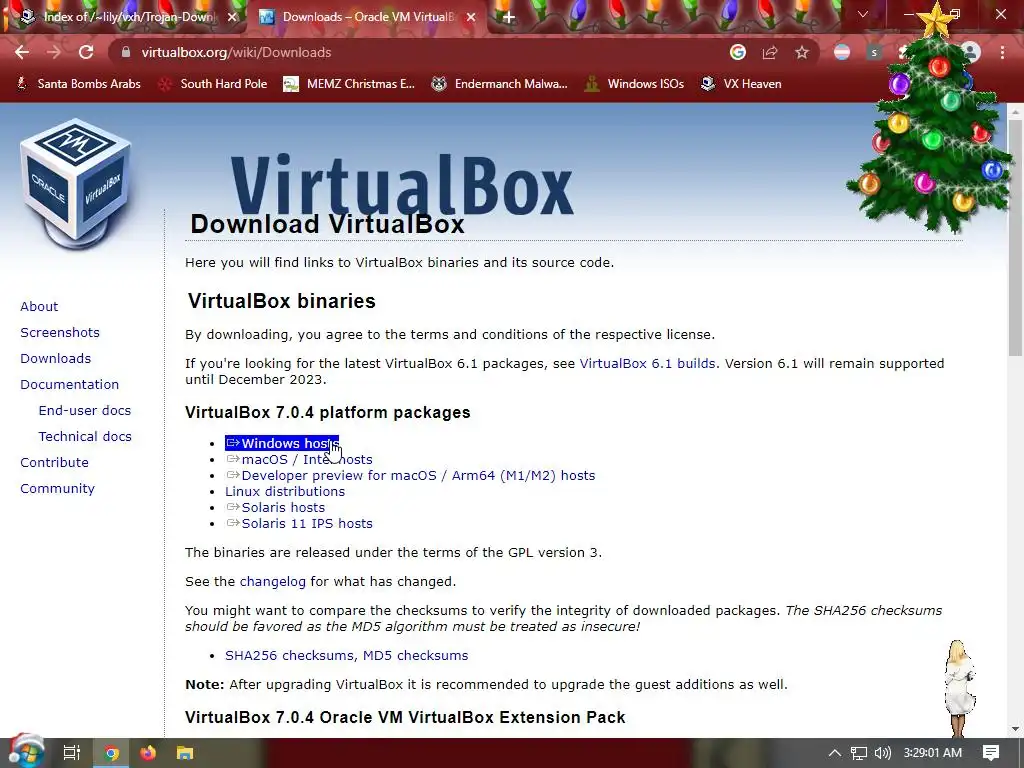Image resolution: width=1024 pixels, height=768 pixels.
Task: Open the Contribute sidebar link
Action: tap(54, 462)
